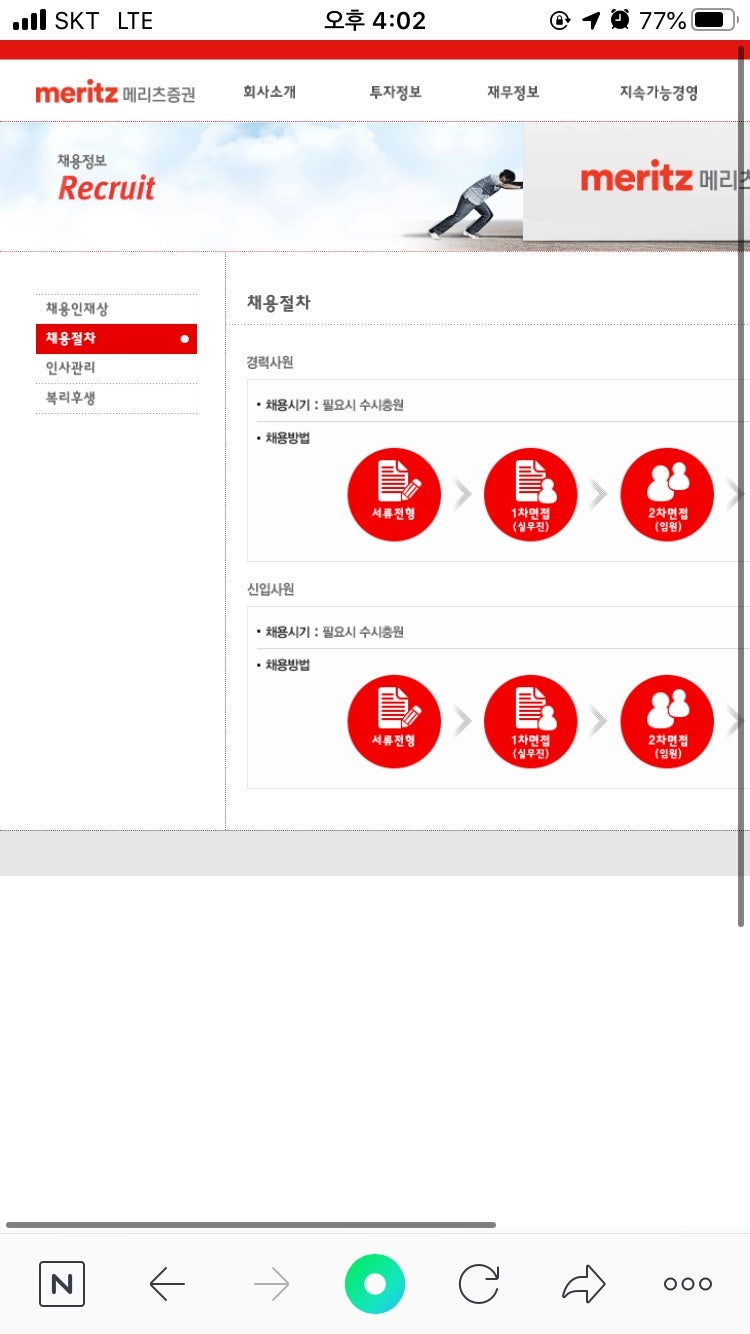Viewport: 750px width, 1334px height.
Task: Click the 1차면접 icon under 경력사원
Action: click(530, 495)
